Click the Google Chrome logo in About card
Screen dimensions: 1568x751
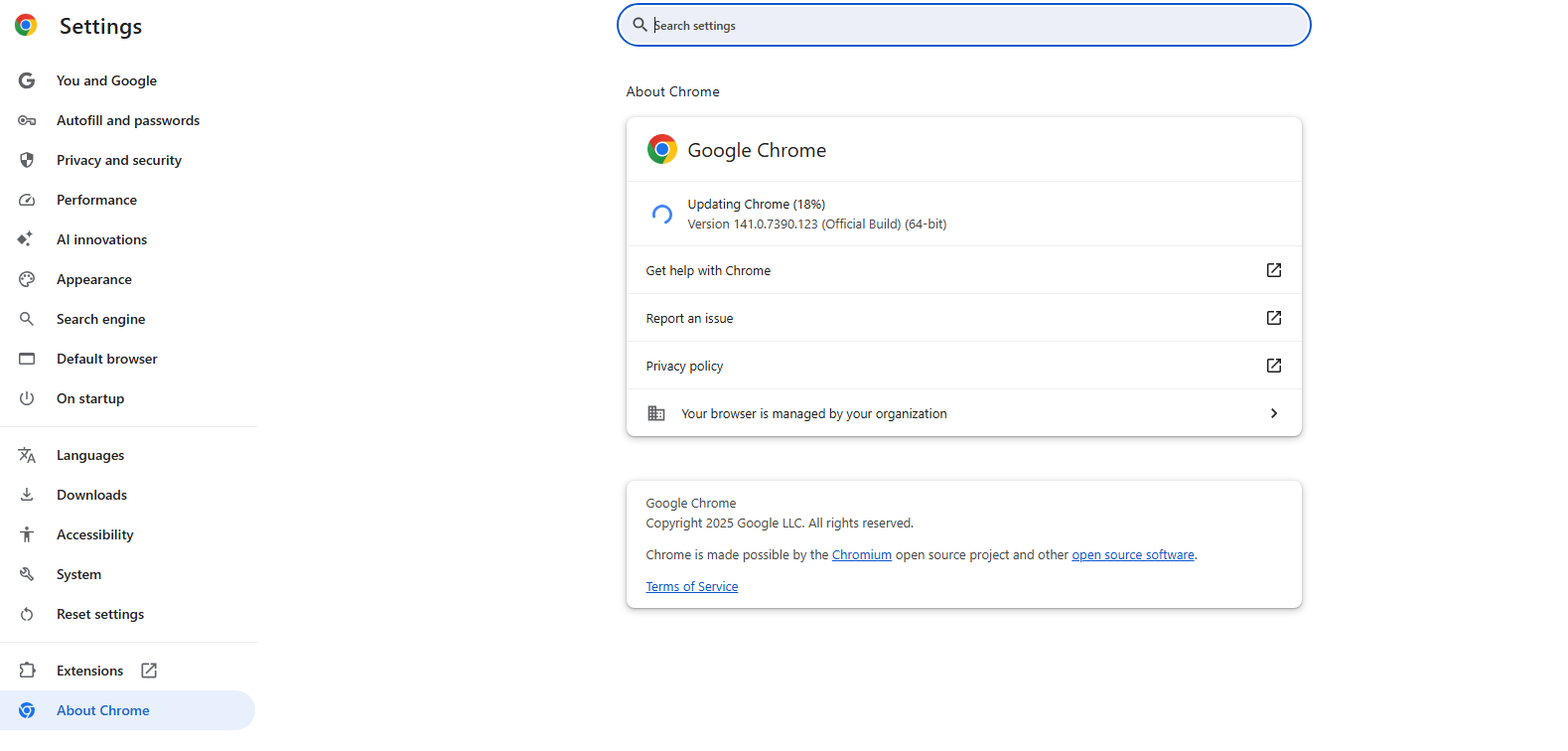pyautogui.click(x=662, y=149)
